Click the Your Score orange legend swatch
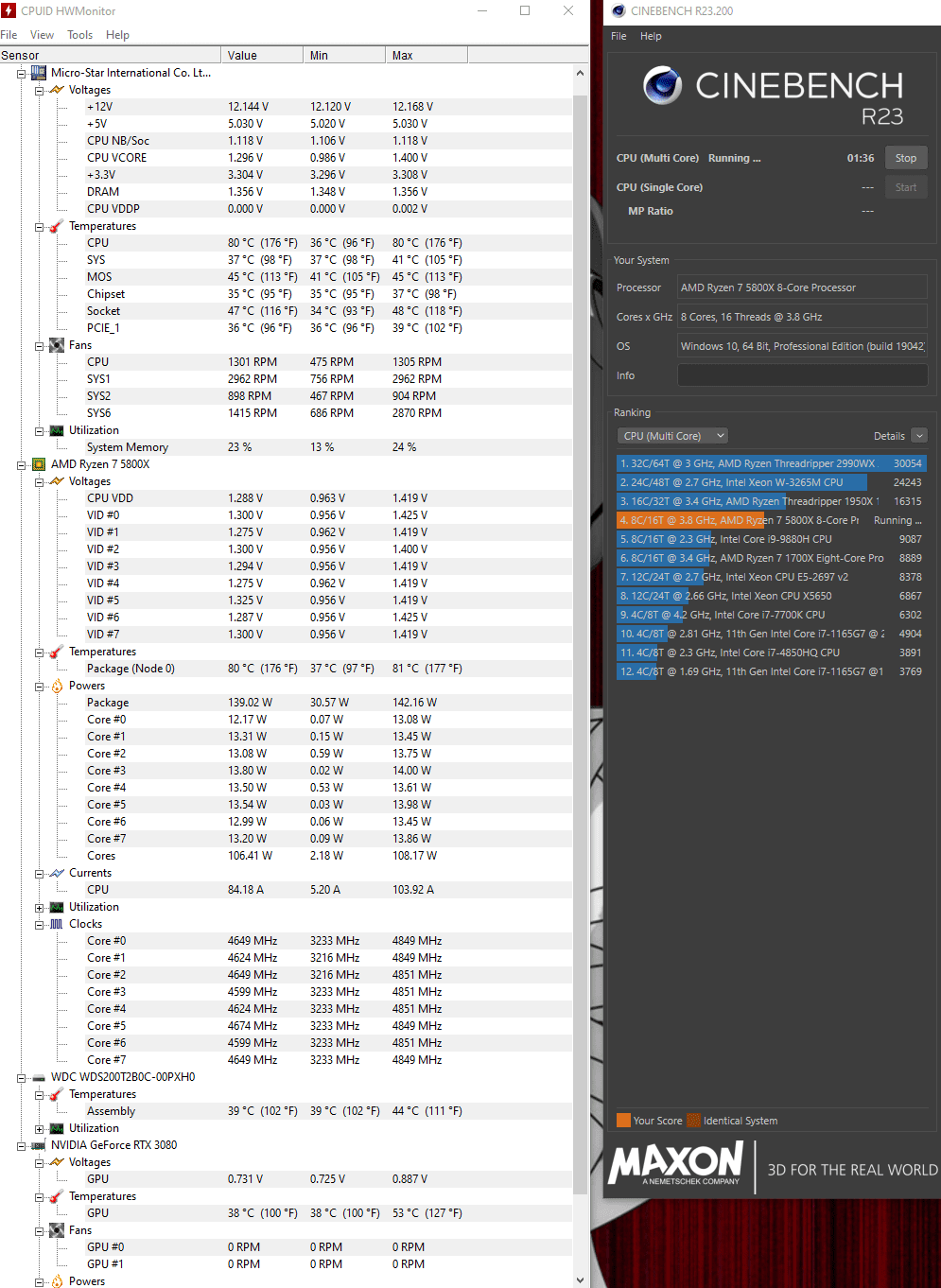The height and width of the screenshot is (1288, 941). click(x=623, y=1121)
